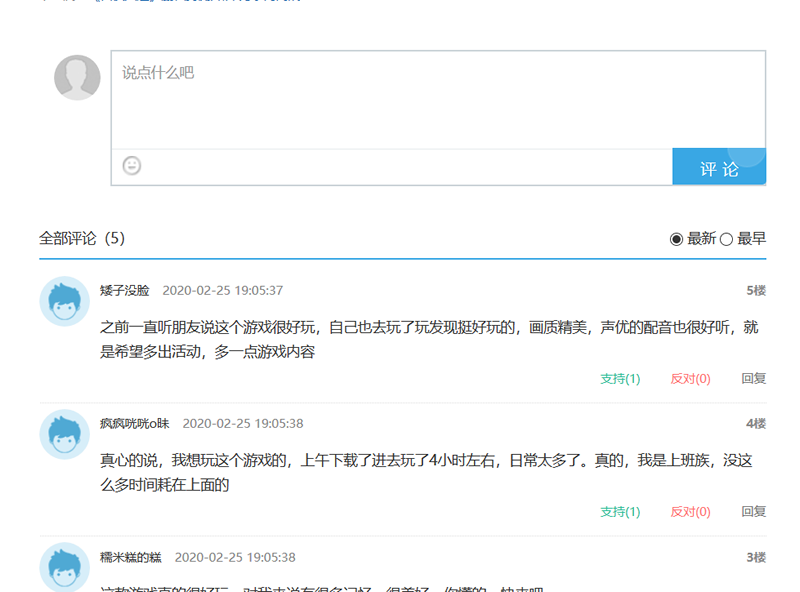Click 支持(1) on the 5楼 comment
The height and width of the screenshot is (592, 800).
click(620, 379)
